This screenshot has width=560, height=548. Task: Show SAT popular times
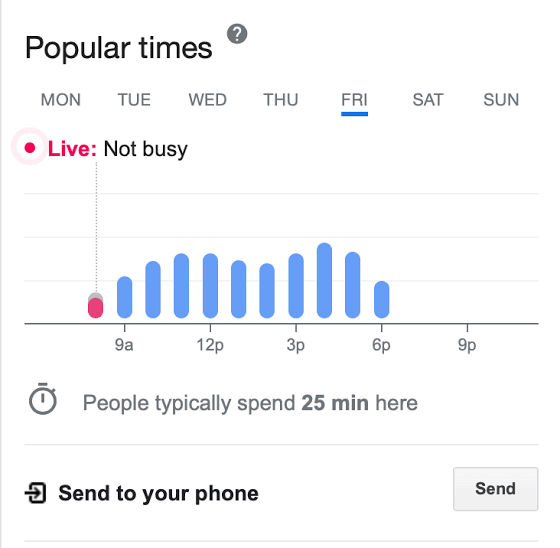[x=428, y=100]
